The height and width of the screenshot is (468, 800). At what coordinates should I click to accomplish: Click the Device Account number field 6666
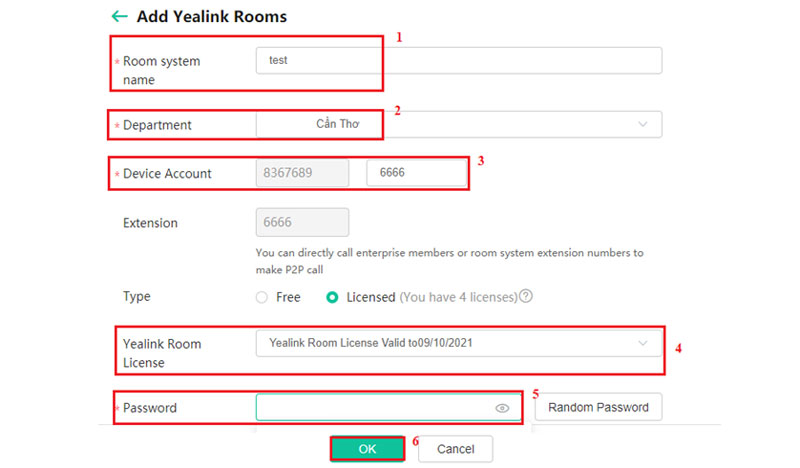(x=416, y=173)
